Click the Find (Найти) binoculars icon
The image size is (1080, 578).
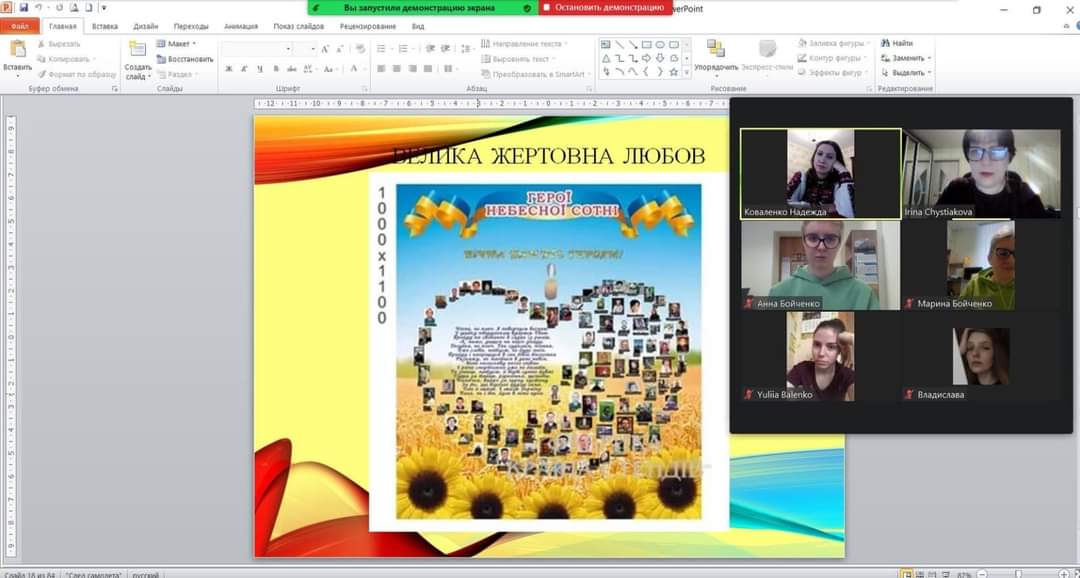coord(886,44)
